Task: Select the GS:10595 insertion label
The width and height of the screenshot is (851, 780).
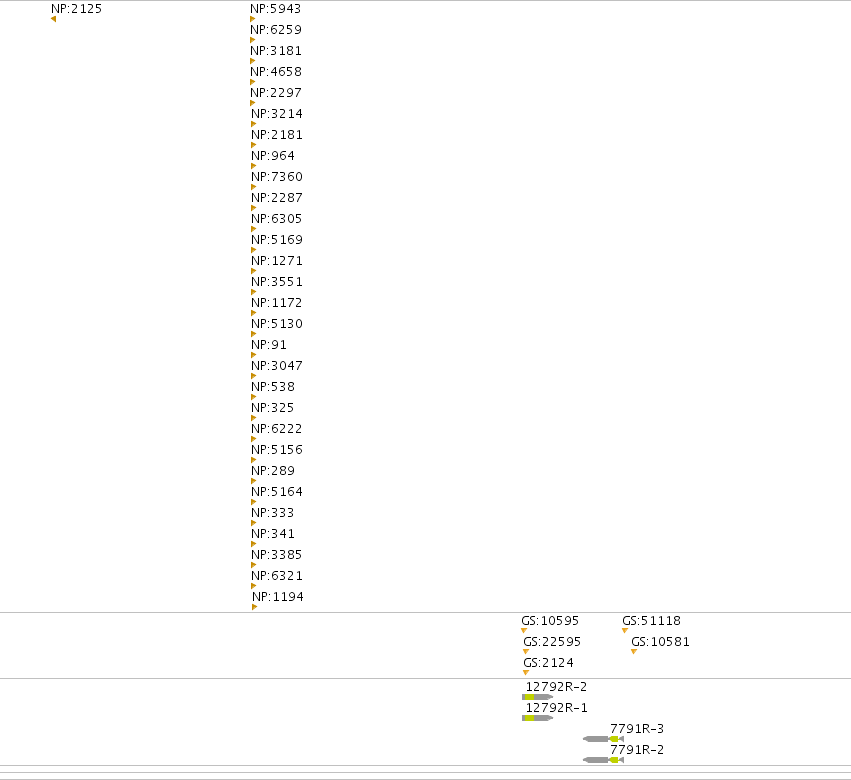Action: tap(550, 621)
